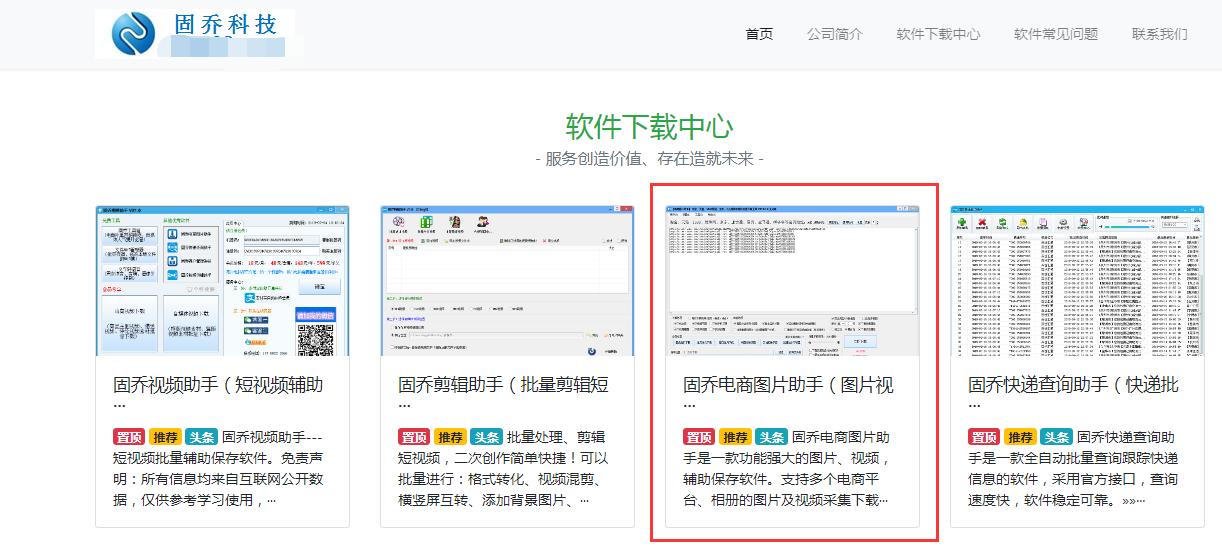
Task: Click 头条 badge on 固乔快递查询助手 card
Action: click(1056, 437)
